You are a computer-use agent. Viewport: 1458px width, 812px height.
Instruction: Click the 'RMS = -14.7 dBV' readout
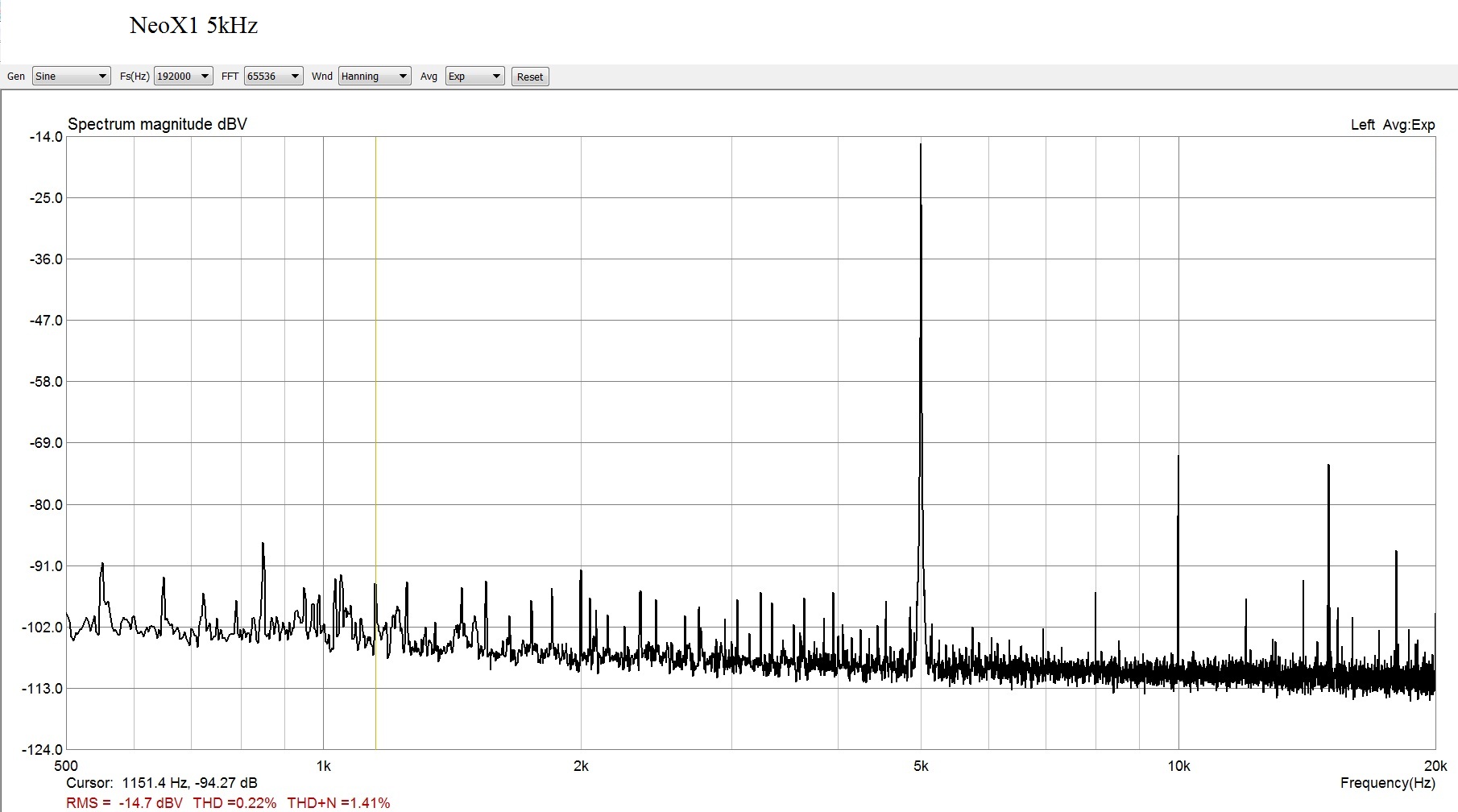pyautogui.click(x=124, y=803)
